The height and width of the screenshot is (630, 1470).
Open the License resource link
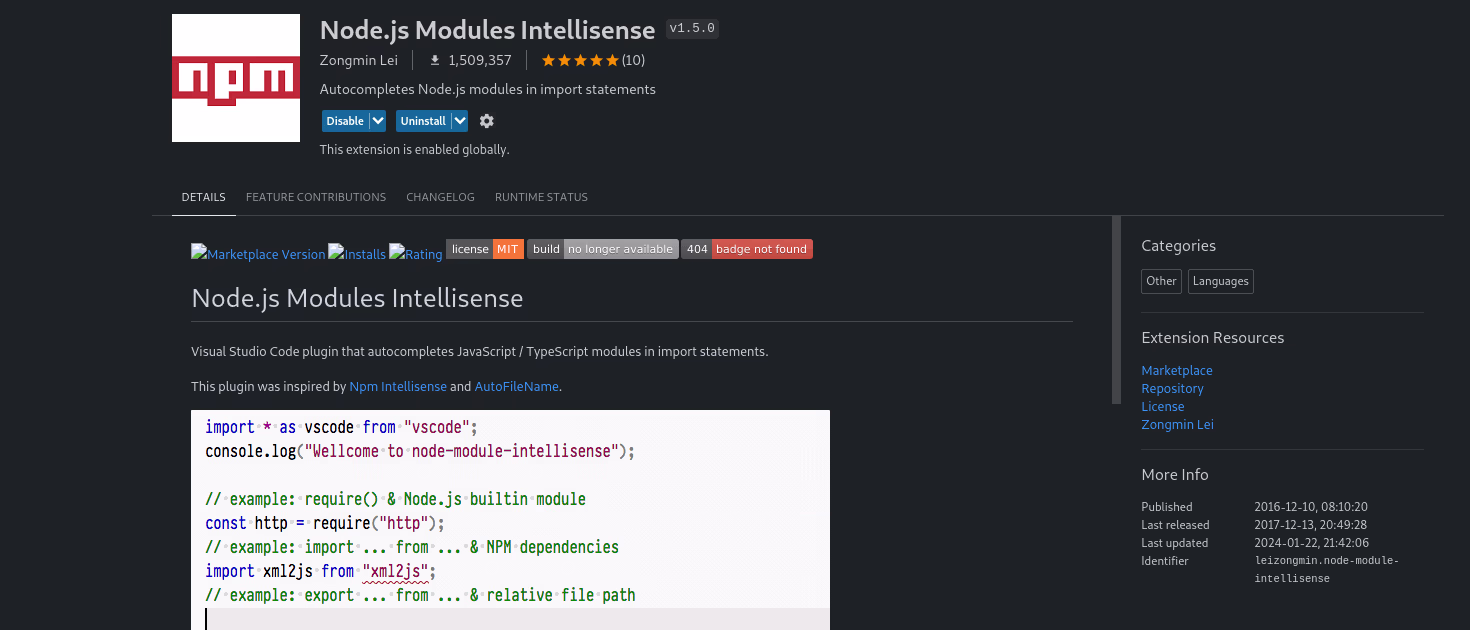point(1163,406)
